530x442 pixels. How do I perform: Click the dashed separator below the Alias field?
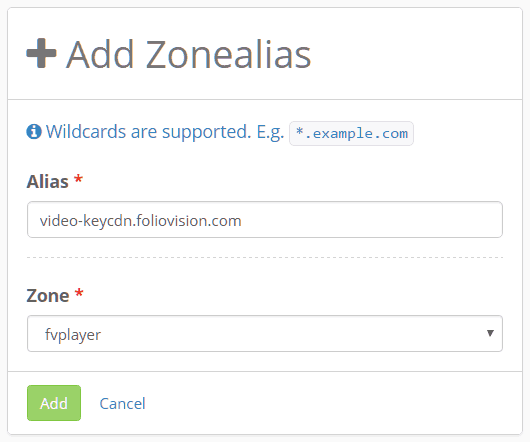pos(265,257)
